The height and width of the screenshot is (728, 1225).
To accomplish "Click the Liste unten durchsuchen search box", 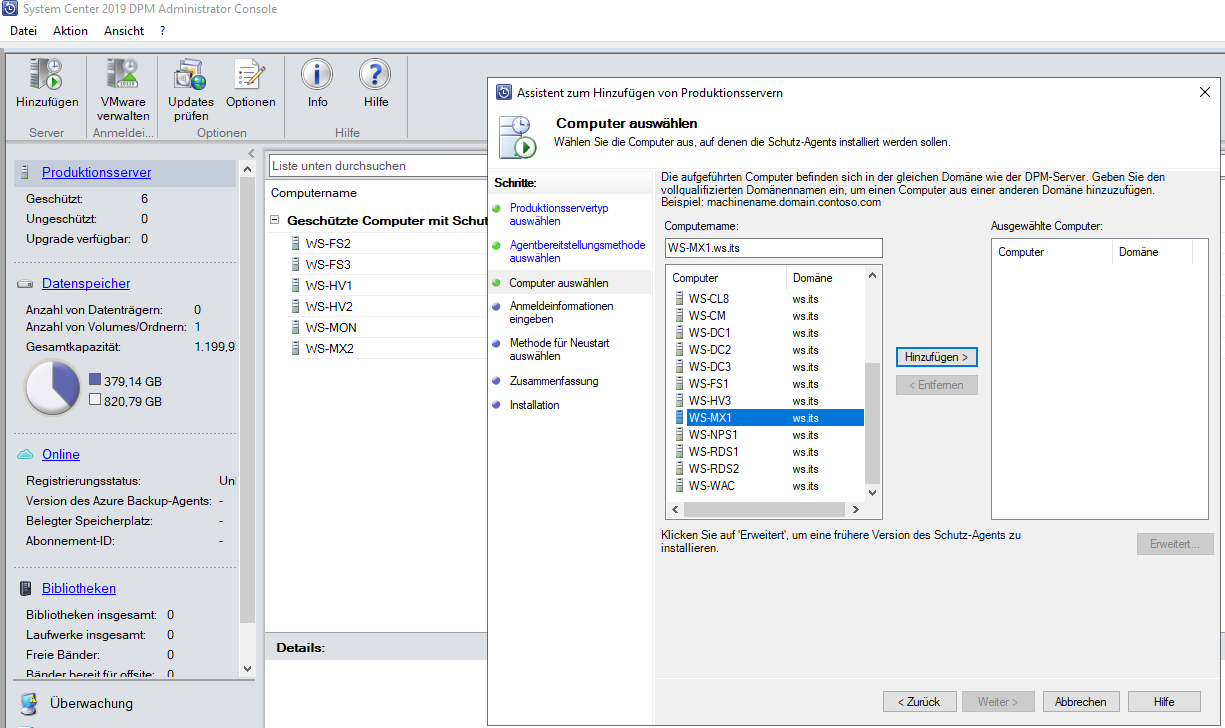I will [x=377, y=166].
